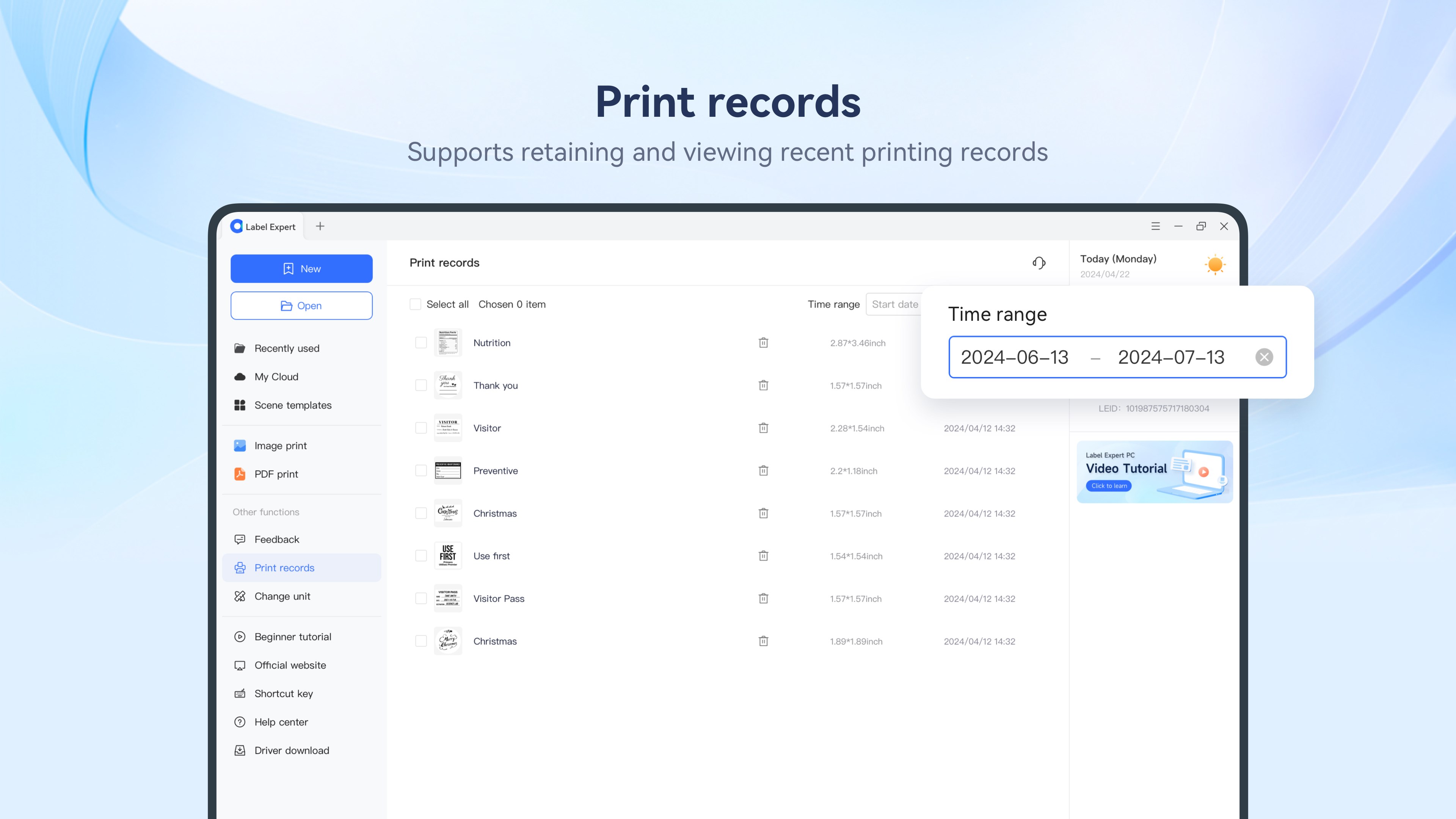
Task: Go to Recently used section
Action: coord(287,348)
